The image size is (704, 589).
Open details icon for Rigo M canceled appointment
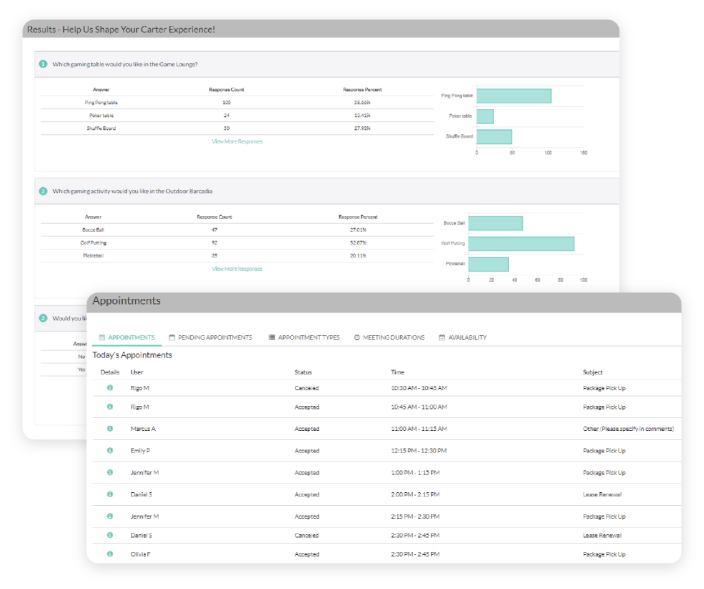coord(110,387)
